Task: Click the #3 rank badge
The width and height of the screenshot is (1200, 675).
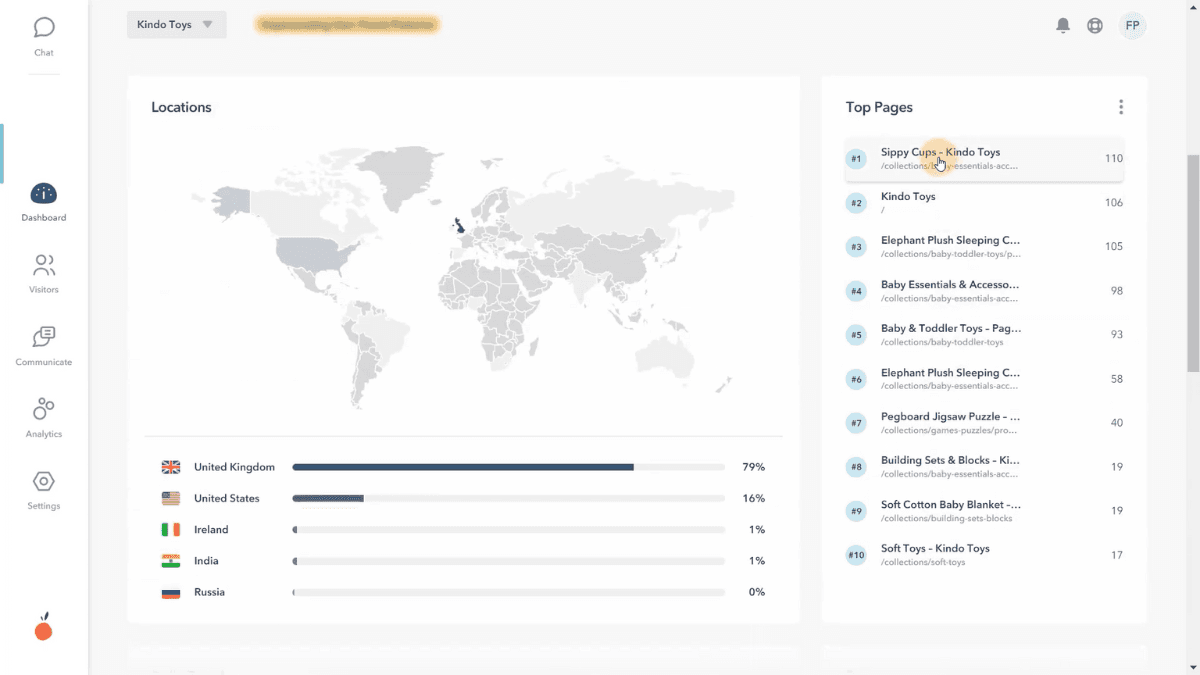Action: coord(856,247)
